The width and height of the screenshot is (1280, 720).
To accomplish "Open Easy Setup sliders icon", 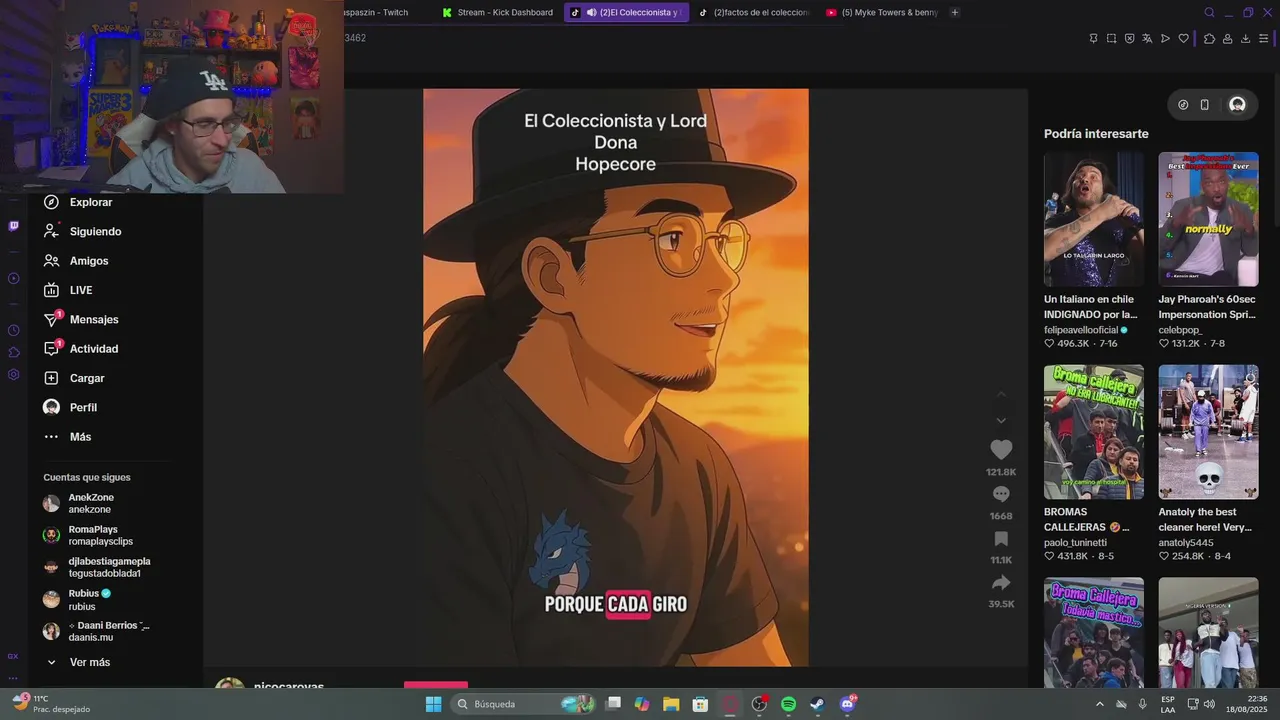I will click(x=1263, y=38).
